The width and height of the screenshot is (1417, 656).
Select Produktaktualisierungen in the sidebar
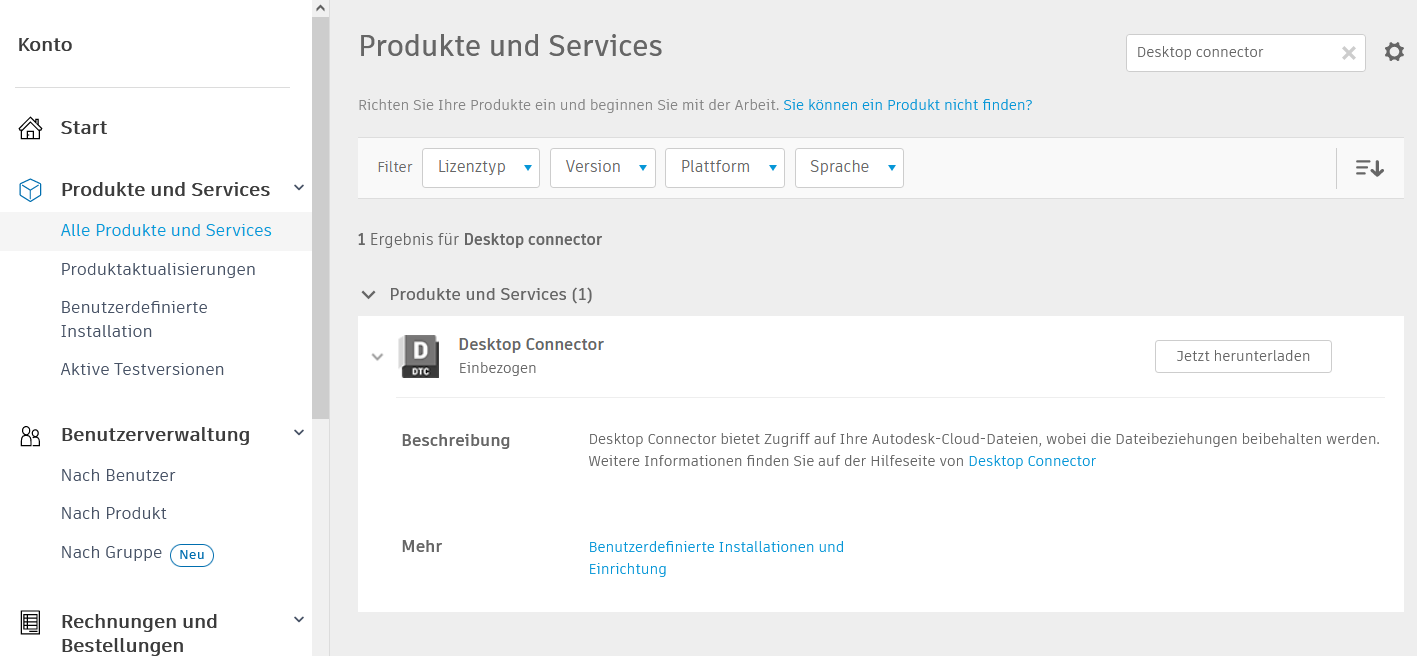158,270
